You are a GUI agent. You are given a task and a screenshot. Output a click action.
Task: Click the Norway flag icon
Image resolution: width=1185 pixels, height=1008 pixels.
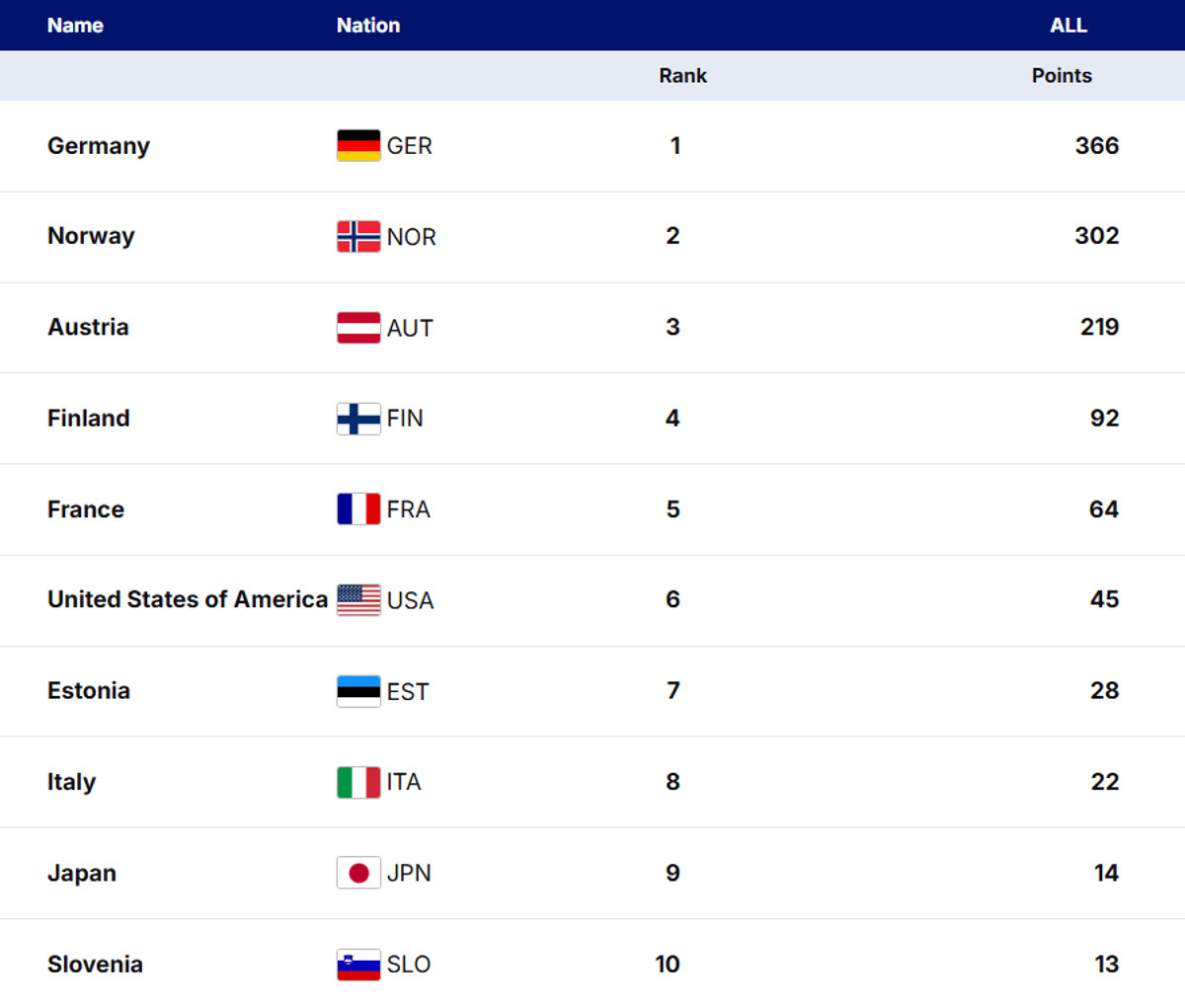358,236
